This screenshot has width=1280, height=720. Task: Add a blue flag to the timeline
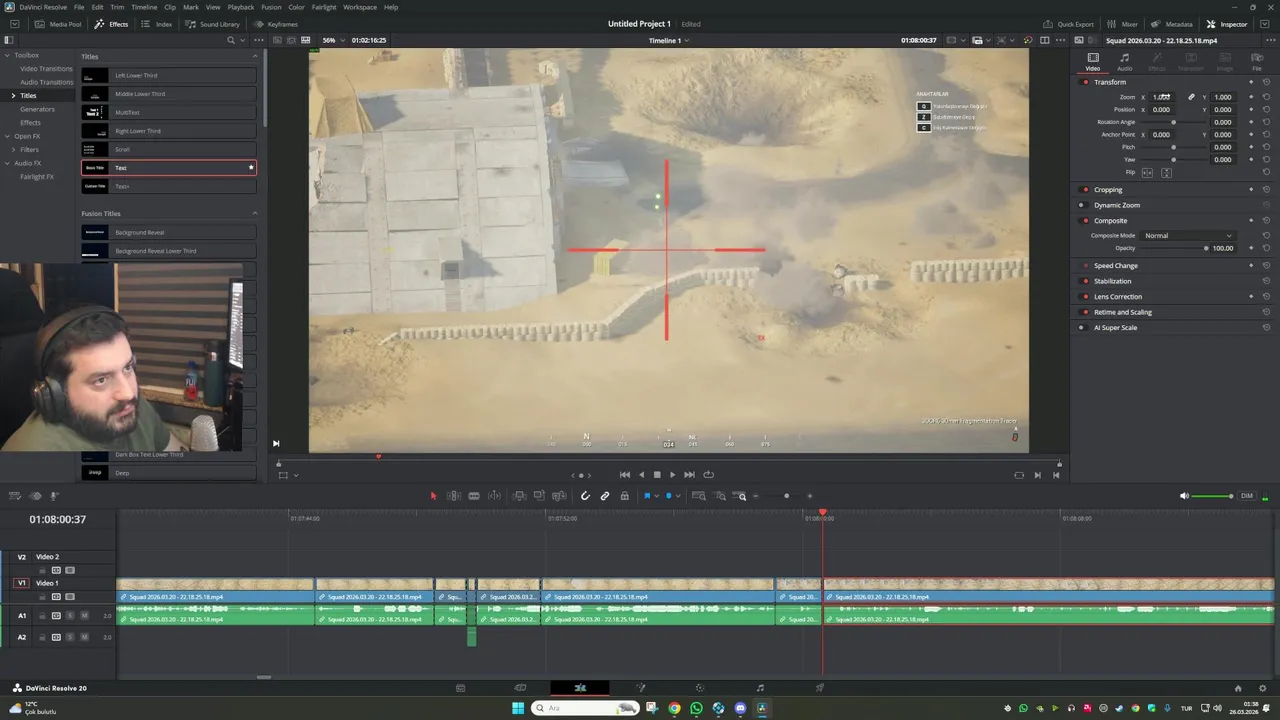coord(647,496)
